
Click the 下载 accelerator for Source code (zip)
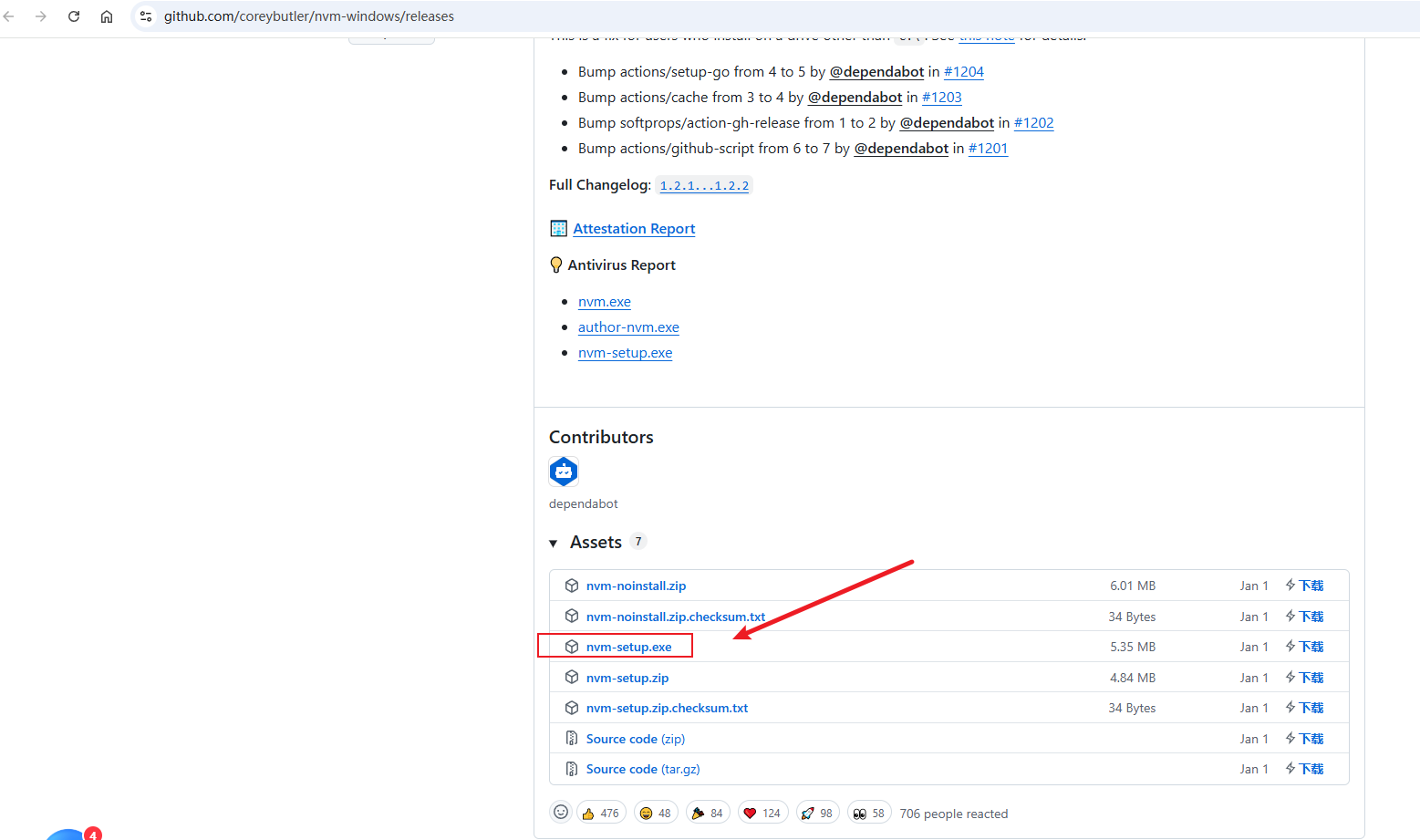1304,739
